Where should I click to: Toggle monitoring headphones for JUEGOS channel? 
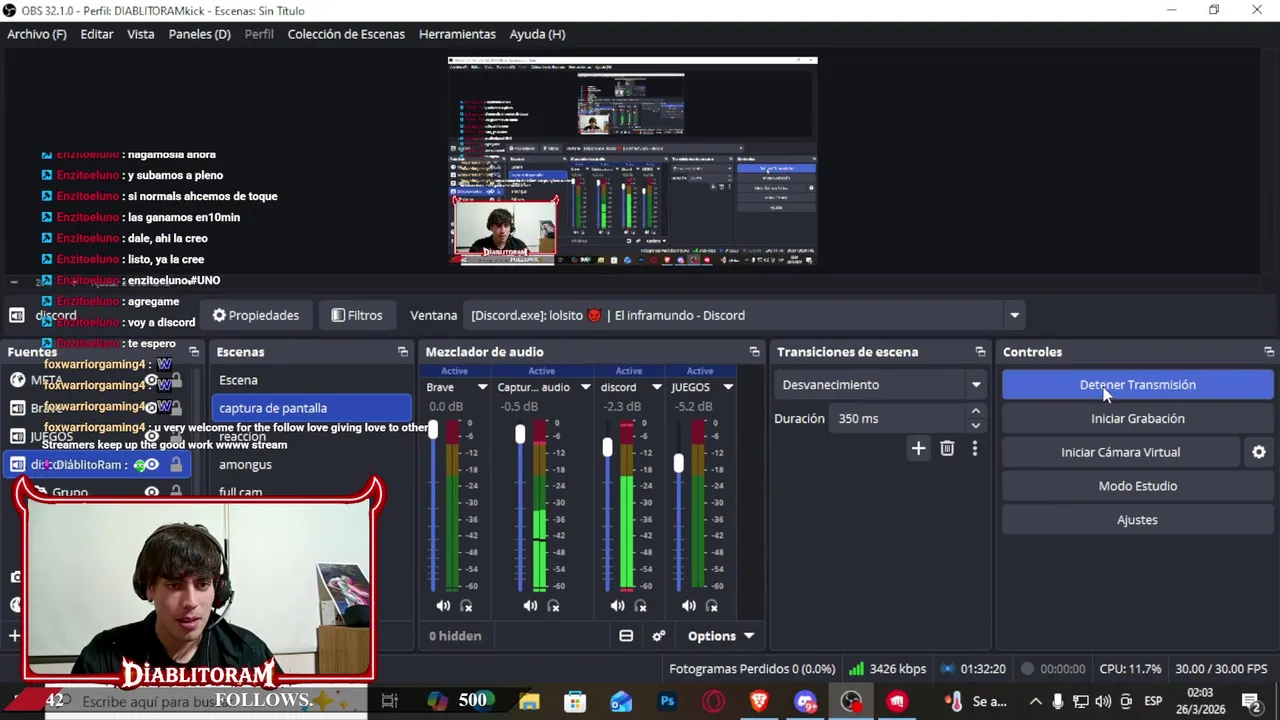tap(712, 606)
